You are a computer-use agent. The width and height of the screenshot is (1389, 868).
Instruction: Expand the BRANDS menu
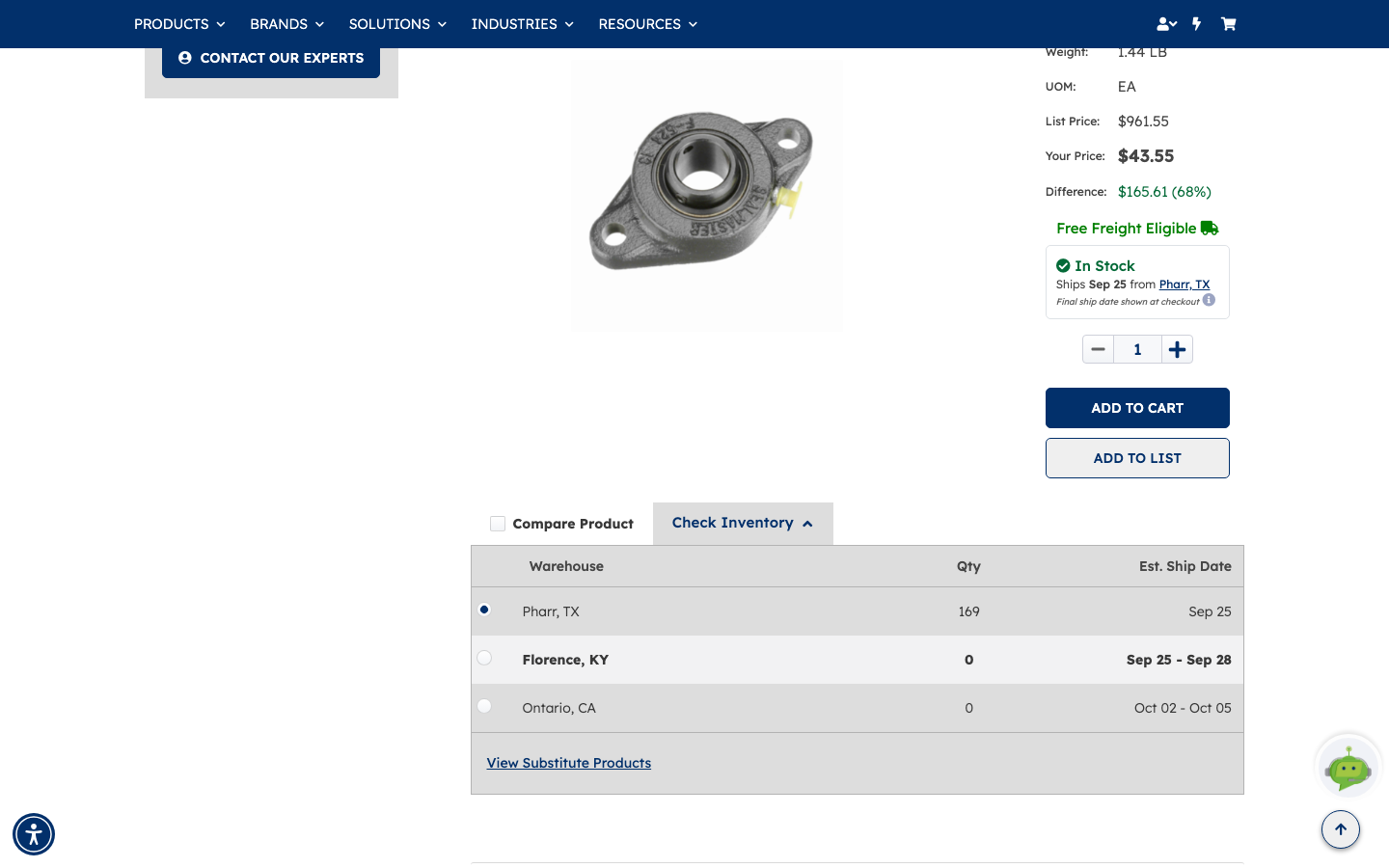286,24
